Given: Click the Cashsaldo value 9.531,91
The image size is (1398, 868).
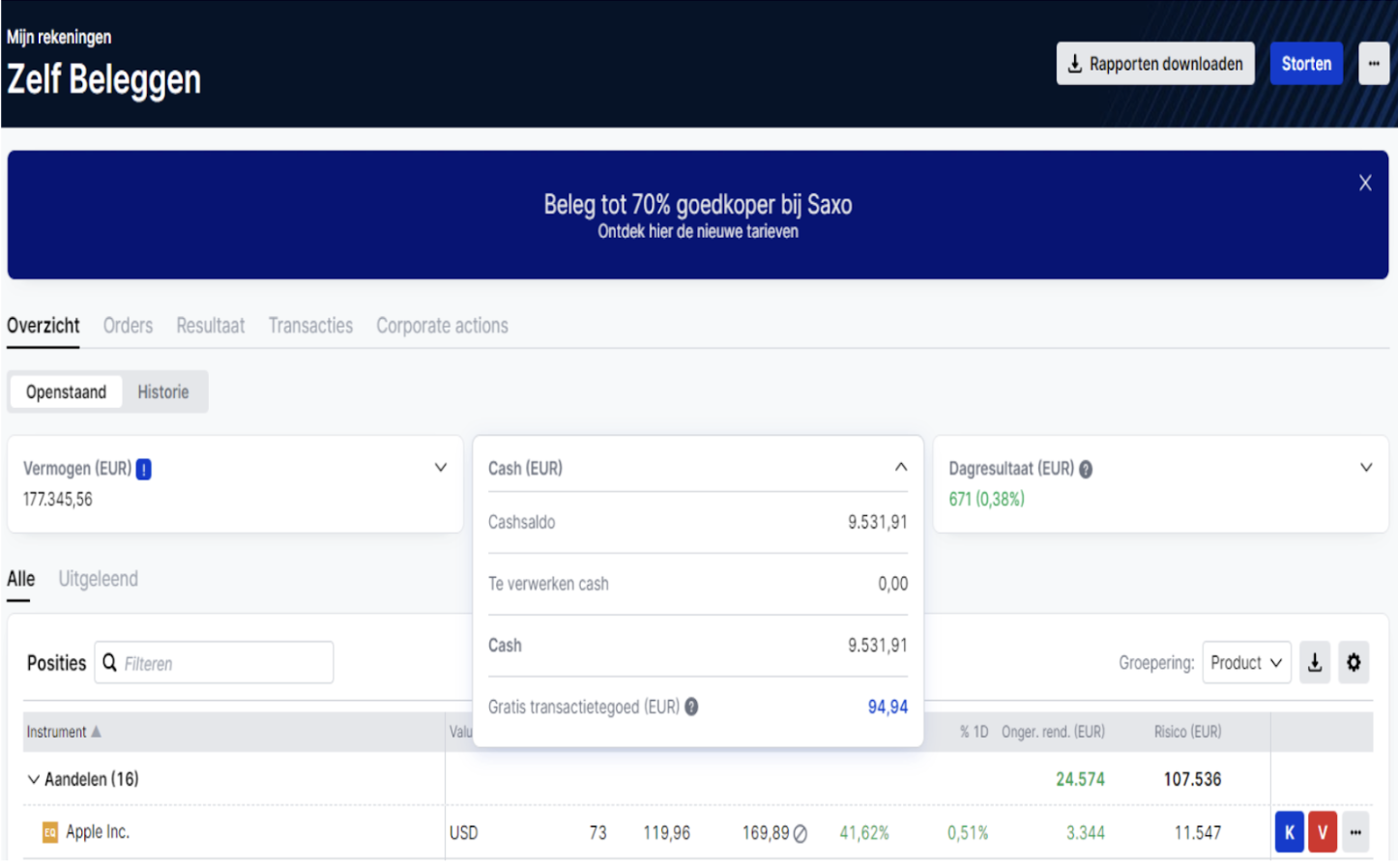Looking at the screenshot, I should click(x=878, y=522).
